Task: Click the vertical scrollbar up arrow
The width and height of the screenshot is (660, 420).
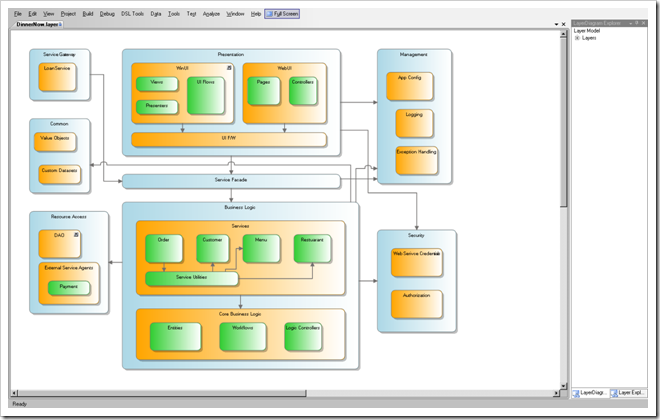Action: [563, 35]
